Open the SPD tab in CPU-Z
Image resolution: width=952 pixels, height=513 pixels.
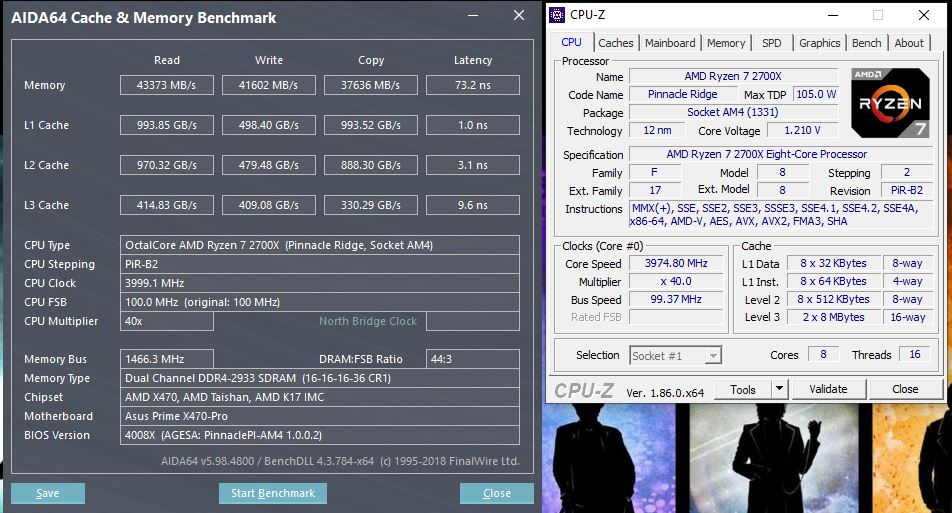(x=772, y=43)
